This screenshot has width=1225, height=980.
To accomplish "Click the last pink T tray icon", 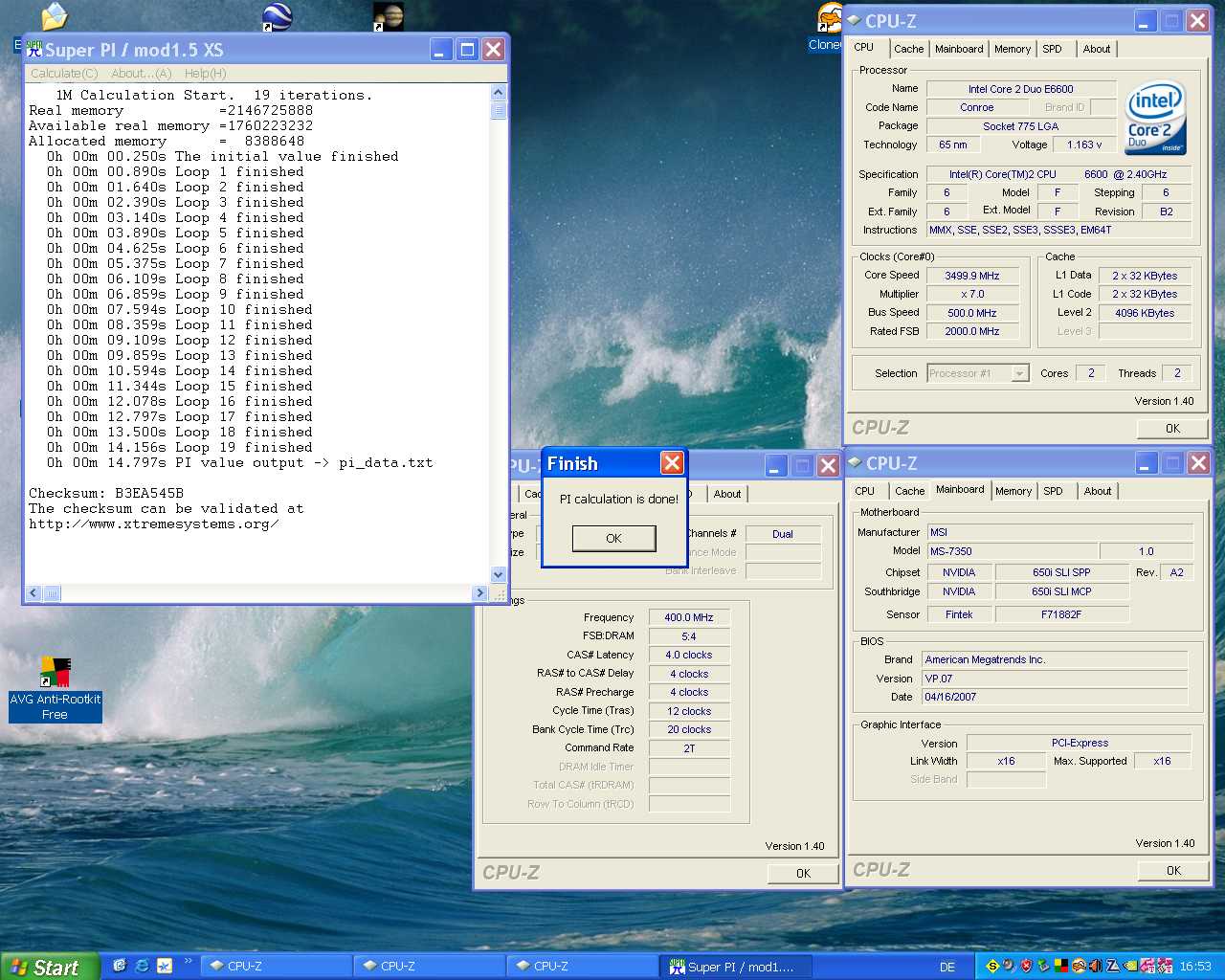I will 1165,966.
